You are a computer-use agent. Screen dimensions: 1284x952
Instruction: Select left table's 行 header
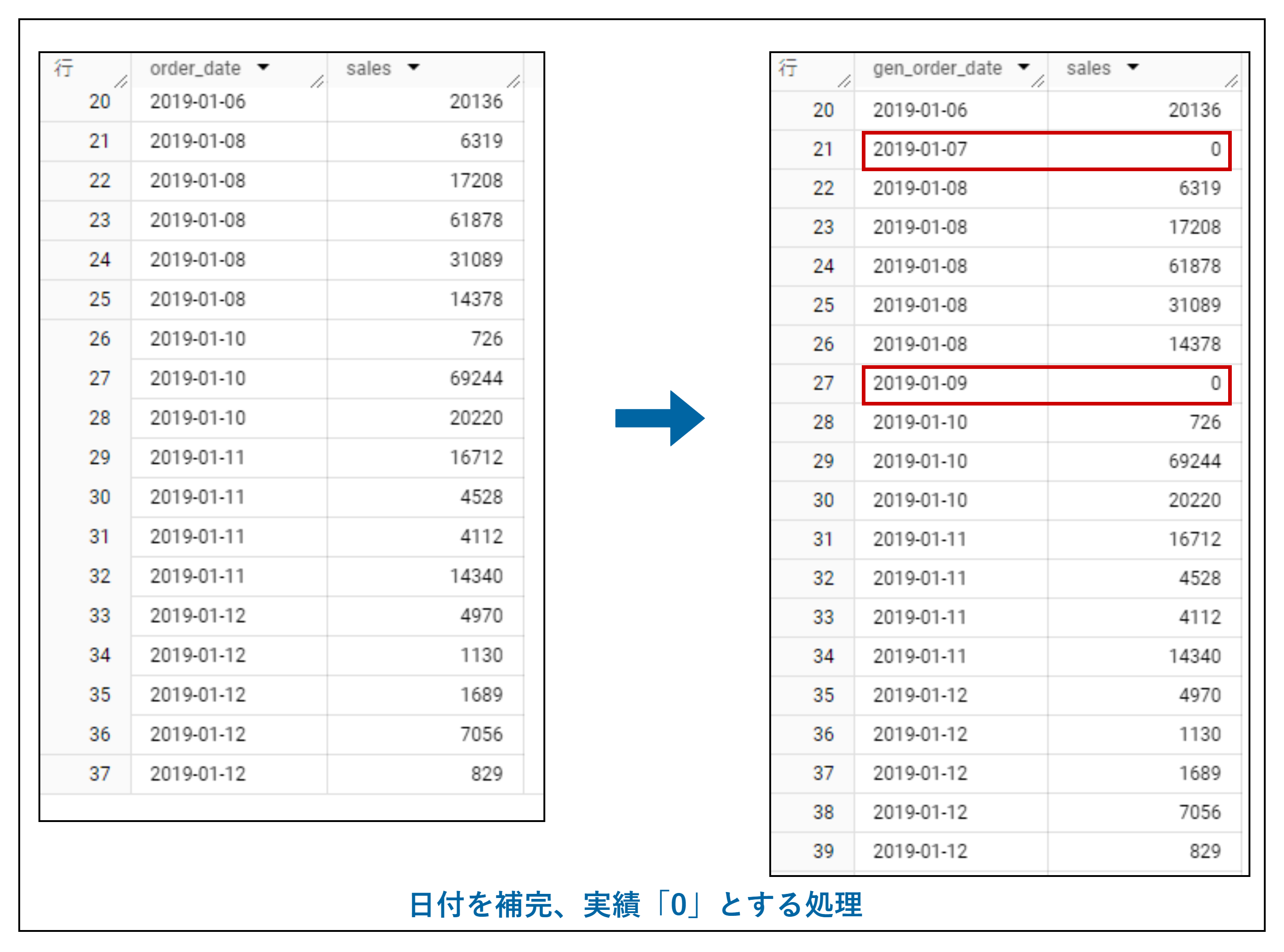[x=64, y=68]
